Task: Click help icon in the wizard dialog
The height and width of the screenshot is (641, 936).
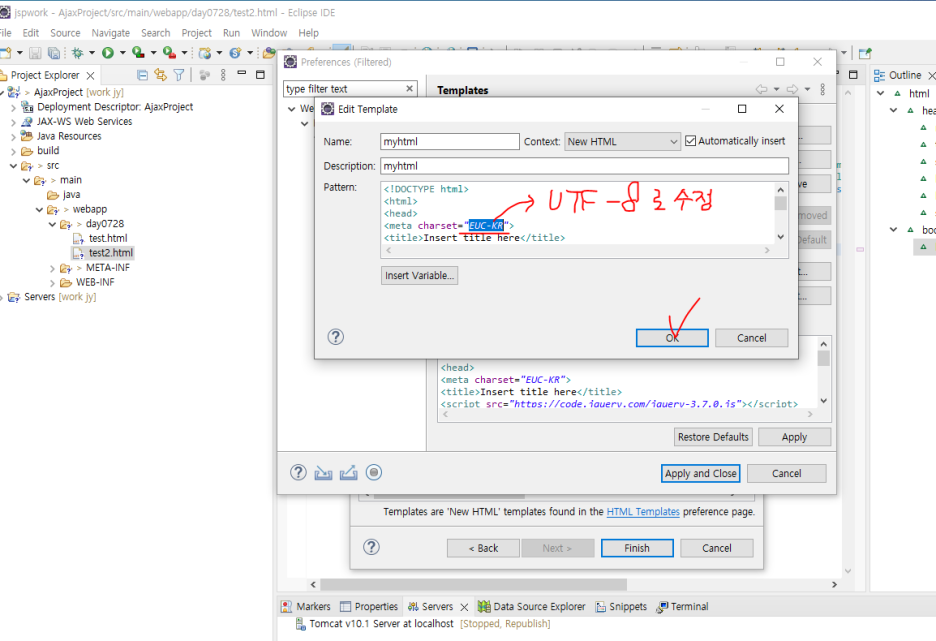Action: 371,547
